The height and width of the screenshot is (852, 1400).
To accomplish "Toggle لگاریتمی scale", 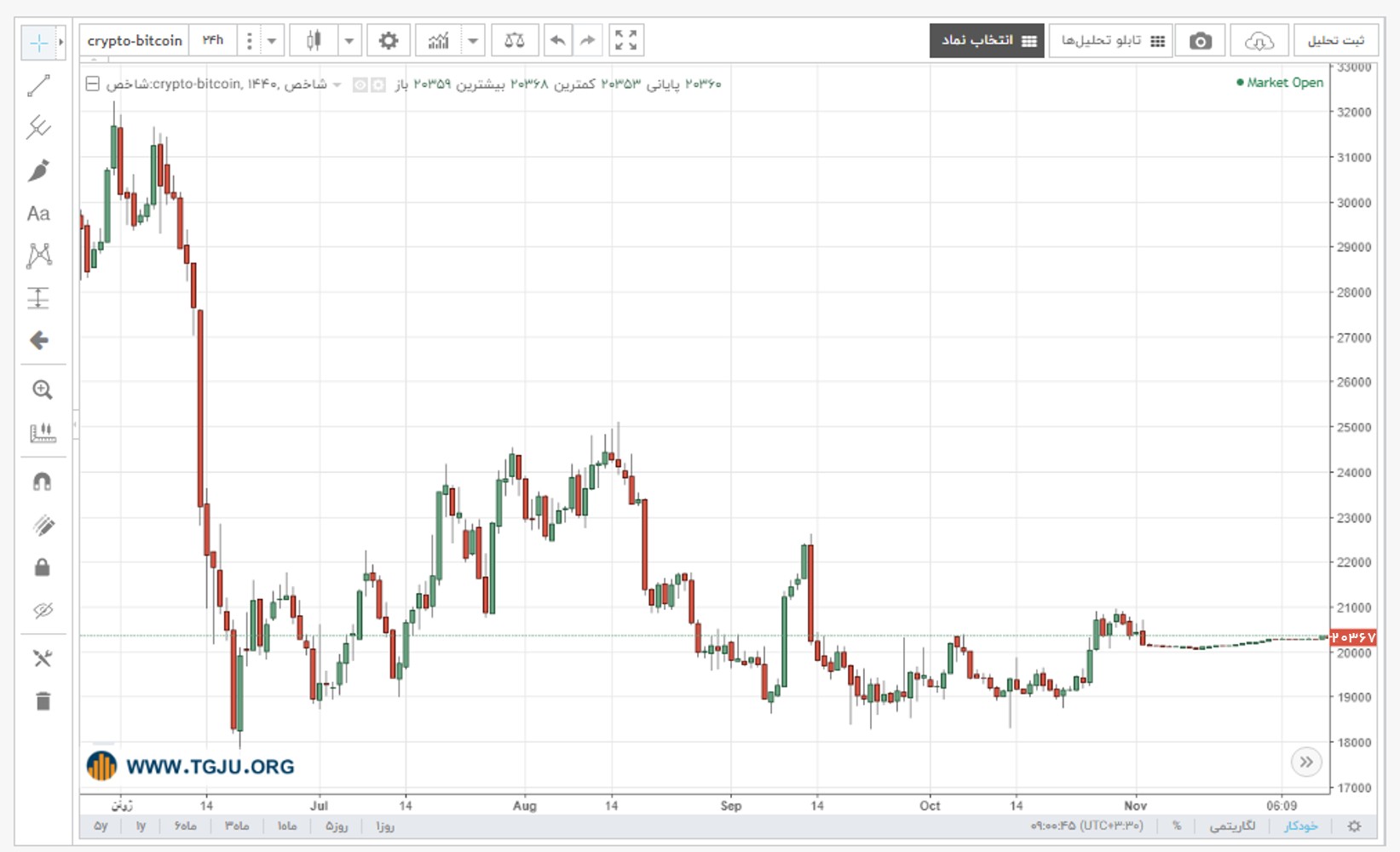I will pyautogui.click(x=1232, y=826).
